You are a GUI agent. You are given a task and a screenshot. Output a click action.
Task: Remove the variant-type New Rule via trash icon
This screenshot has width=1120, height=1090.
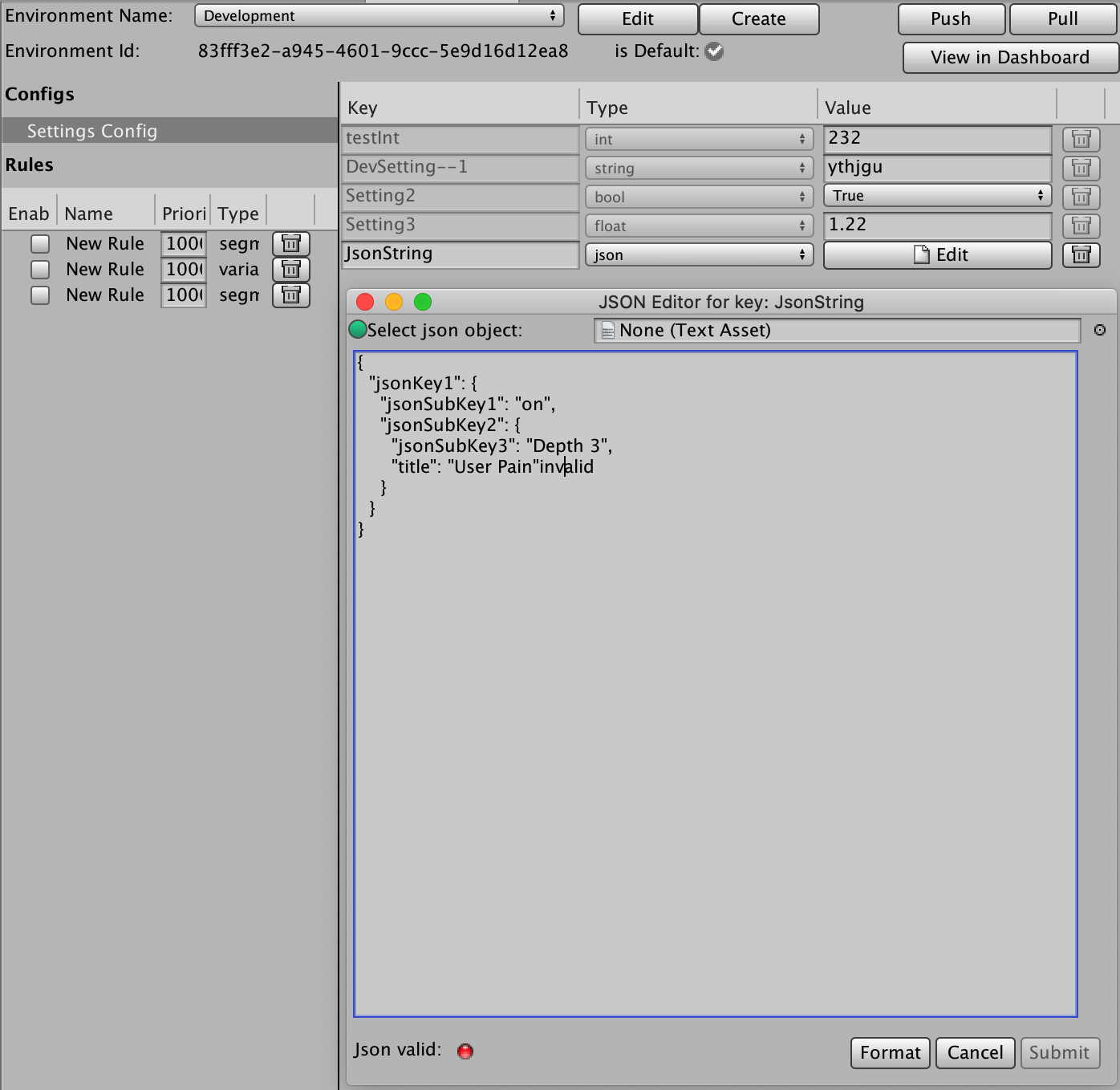point(291,270)
